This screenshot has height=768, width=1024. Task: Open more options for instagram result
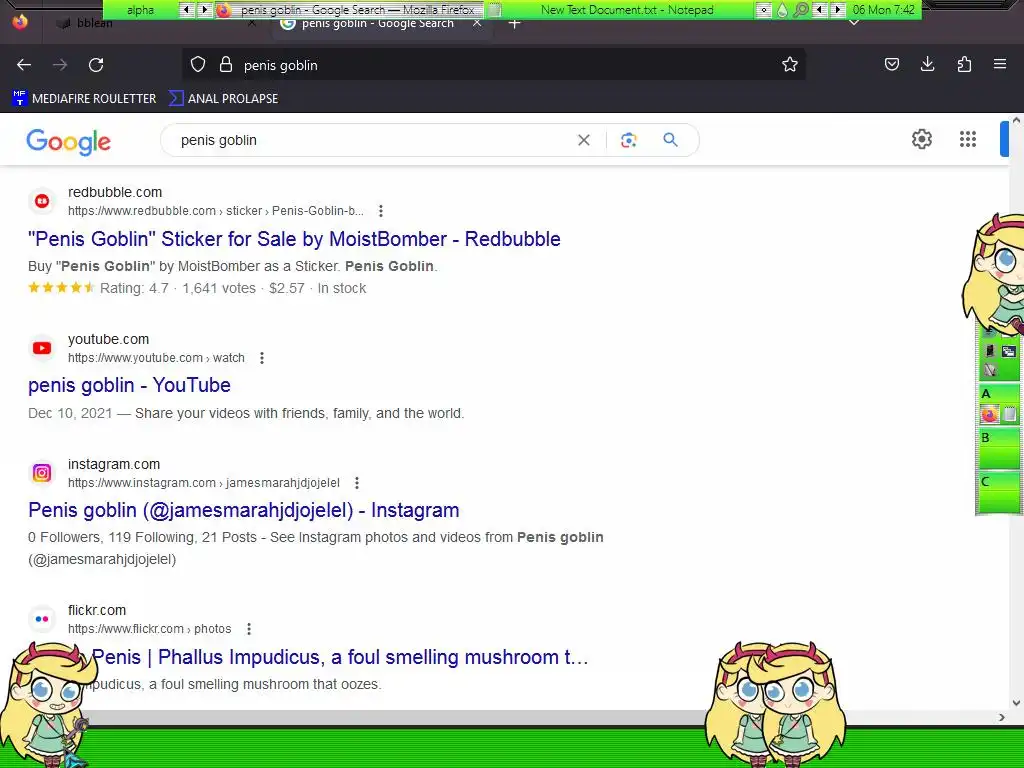(x=357, y=483)
